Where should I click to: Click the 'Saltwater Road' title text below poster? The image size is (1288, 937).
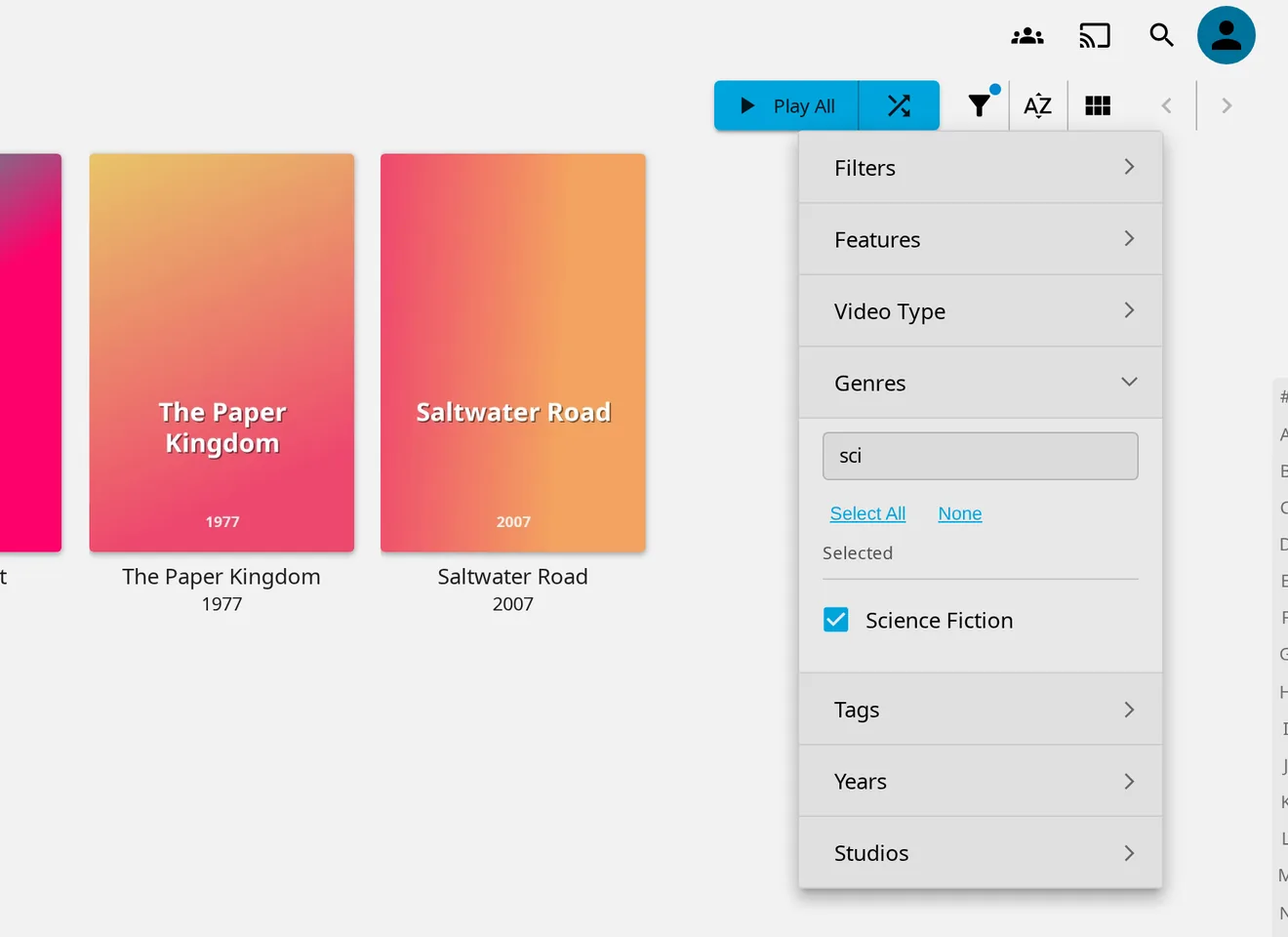coord(513,577)
